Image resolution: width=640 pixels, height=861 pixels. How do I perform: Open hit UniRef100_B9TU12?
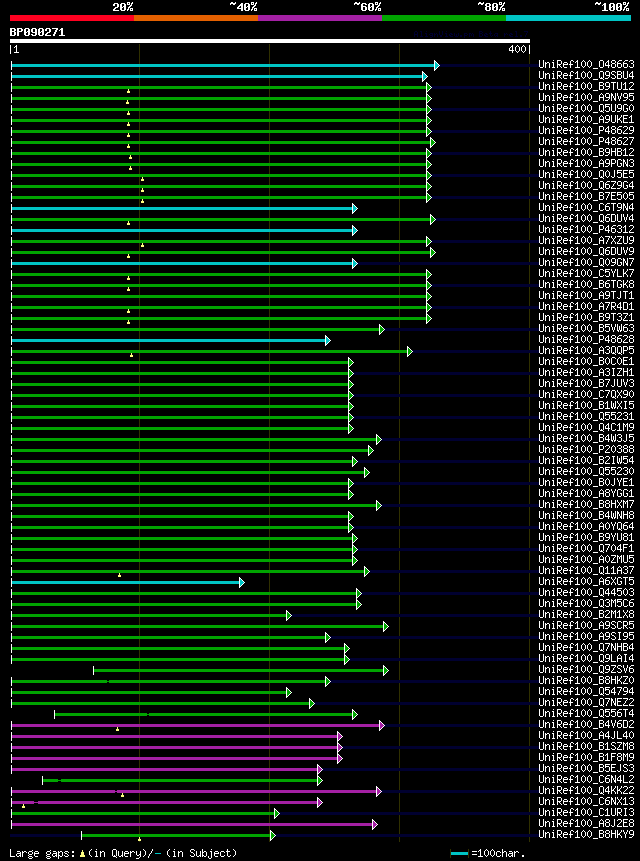(x=586, y=86)
